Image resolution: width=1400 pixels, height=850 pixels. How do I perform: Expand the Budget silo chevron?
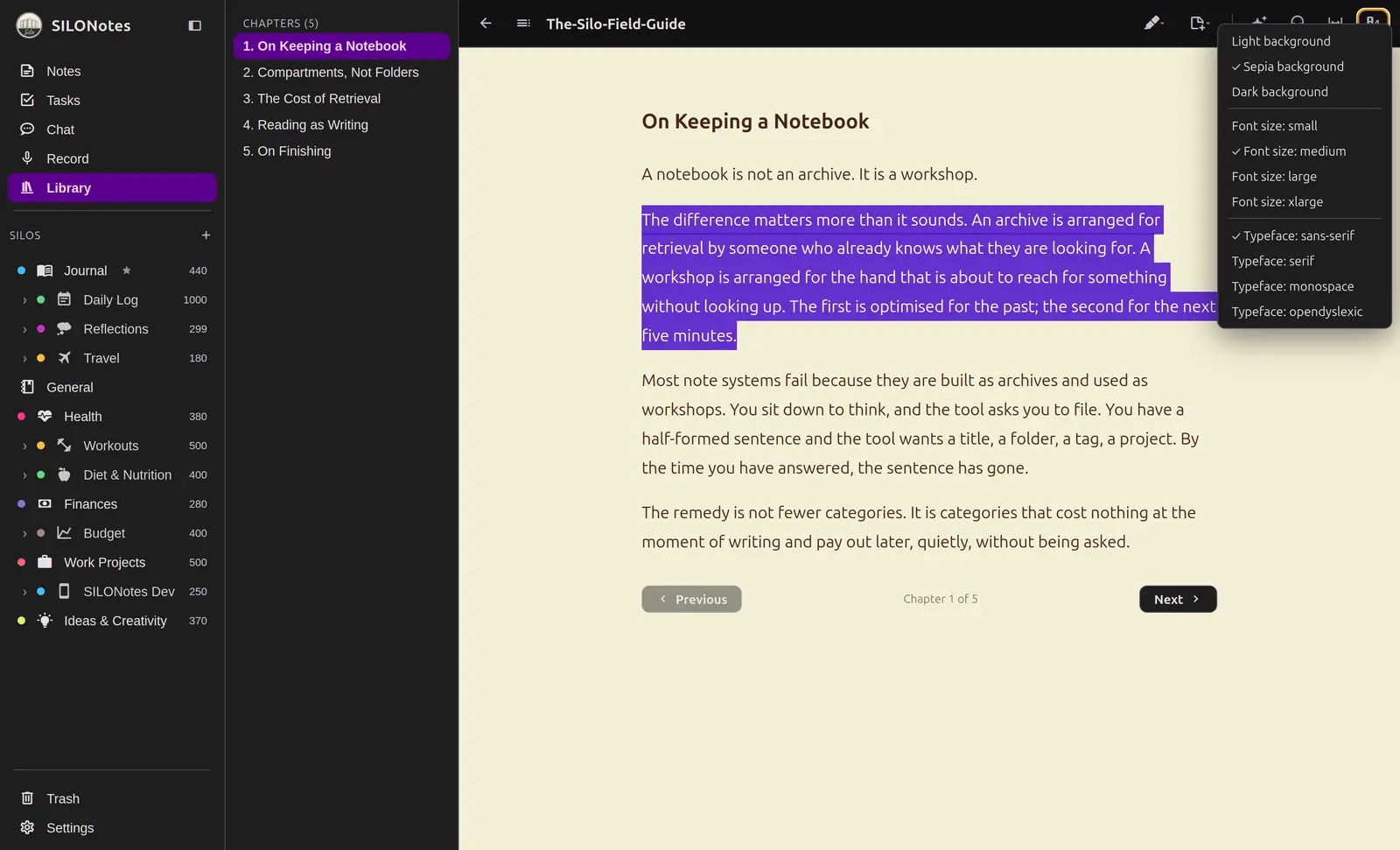pos(24,533)
